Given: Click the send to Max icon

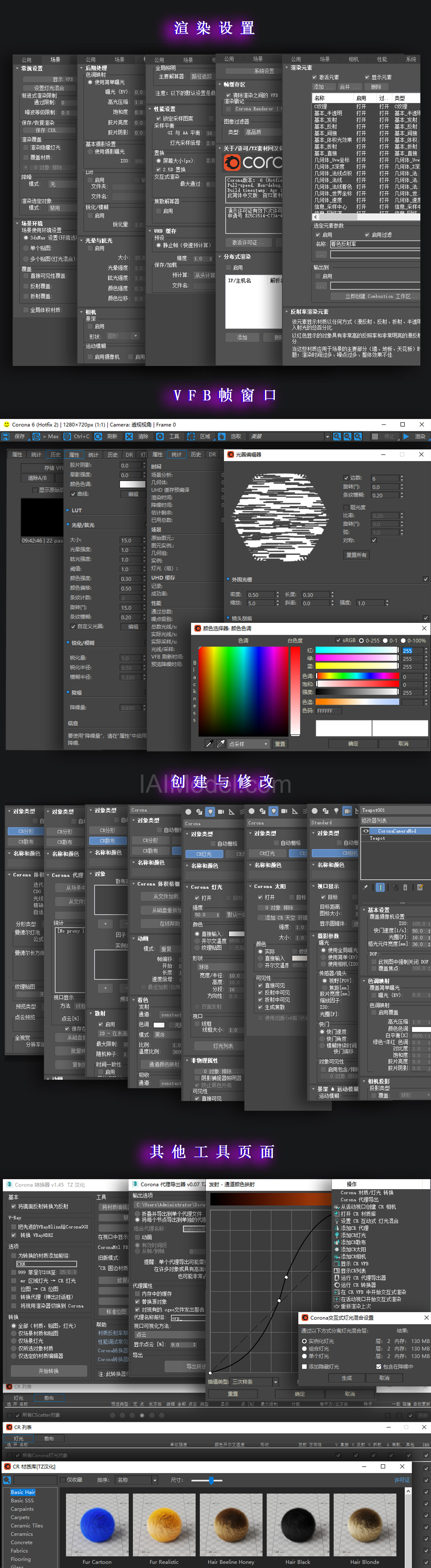Looking at the screenshot, I should point(36,437).
